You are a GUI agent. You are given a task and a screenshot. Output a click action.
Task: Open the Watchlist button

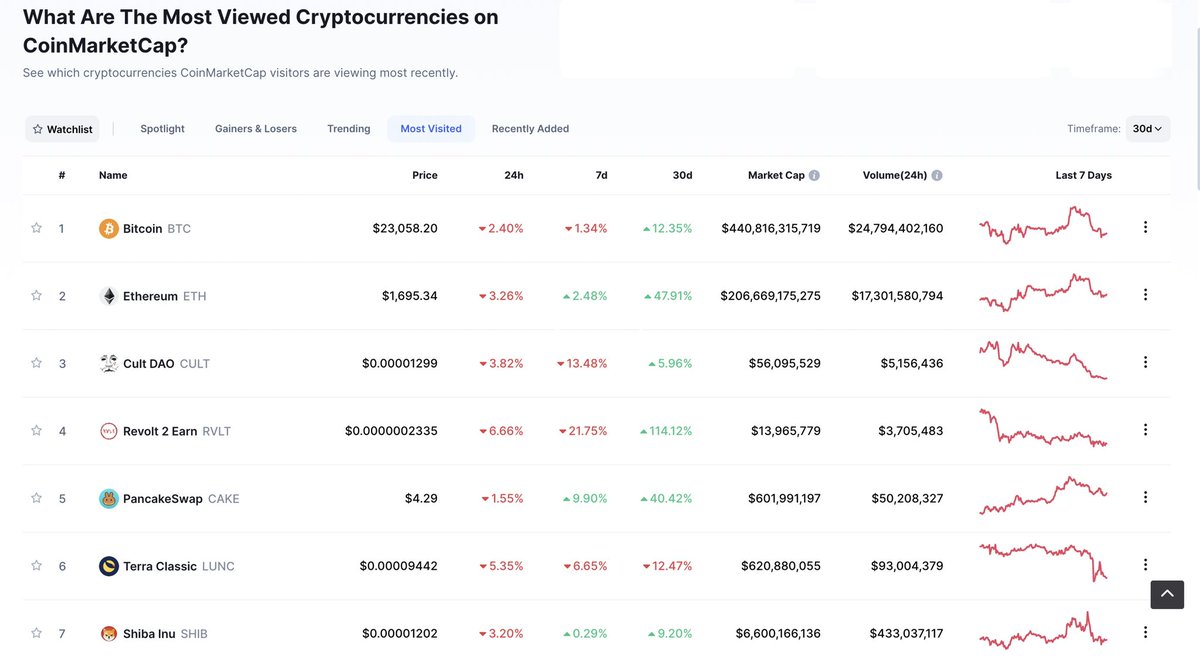coord(62,129)
